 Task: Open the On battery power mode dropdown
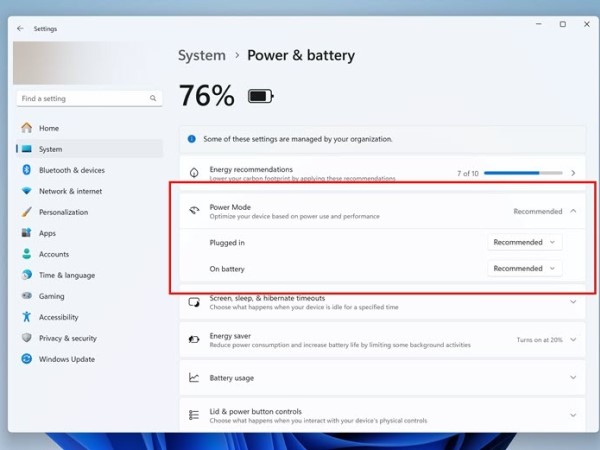(x=525, y=269)
